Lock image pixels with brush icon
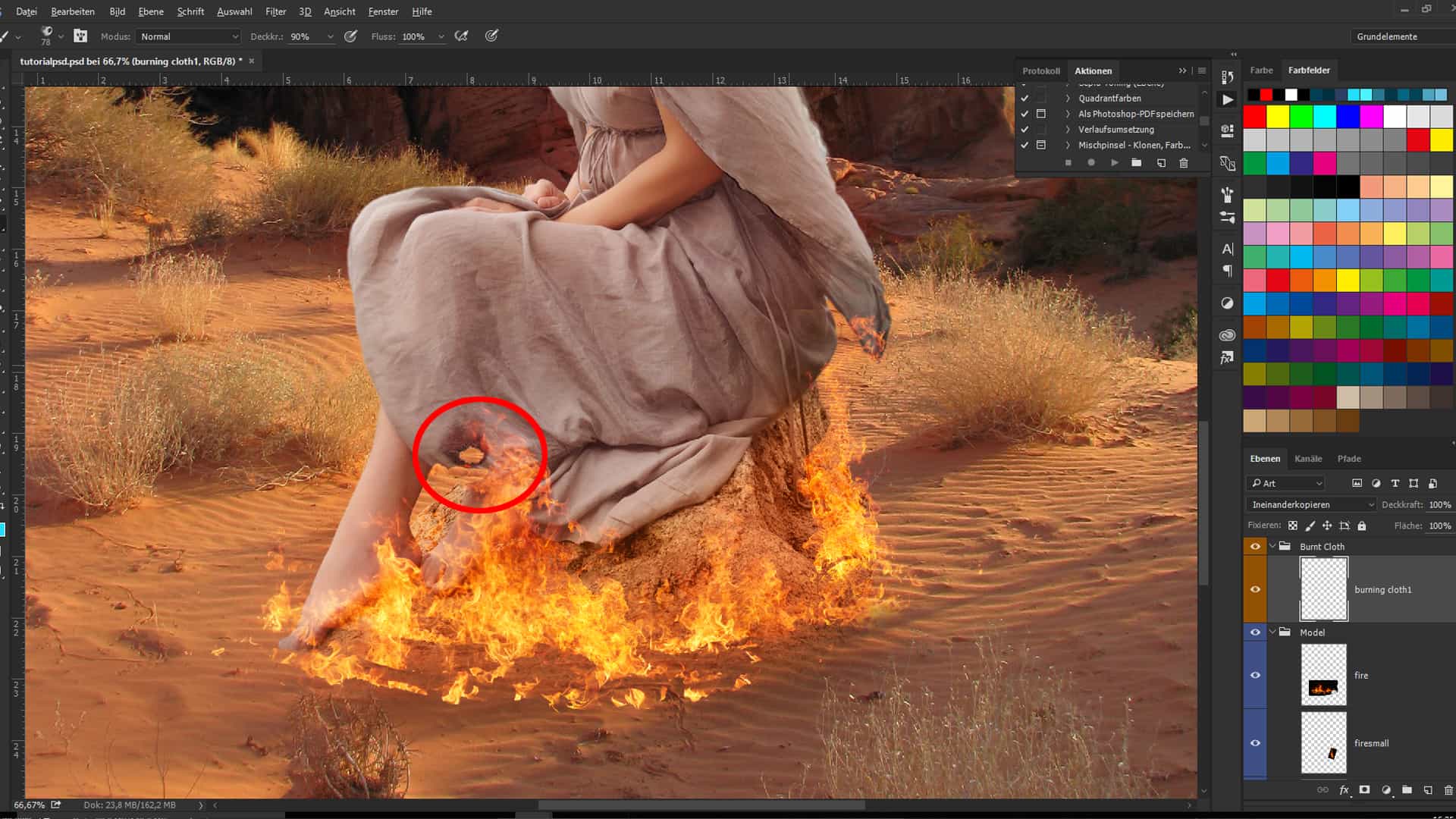This screenshot has height=819, width=1456. [x=1310, y=526]
